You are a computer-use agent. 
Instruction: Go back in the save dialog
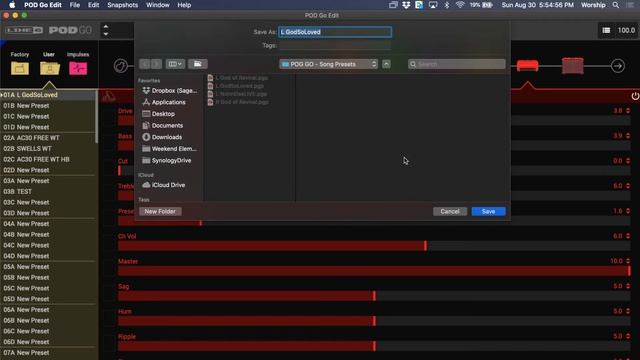[x=144, y=64]
